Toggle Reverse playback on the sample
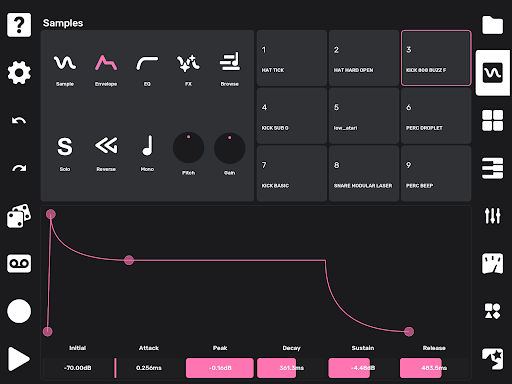The height and width of the screenshot is (384, 512). click(x=106, y=153)
